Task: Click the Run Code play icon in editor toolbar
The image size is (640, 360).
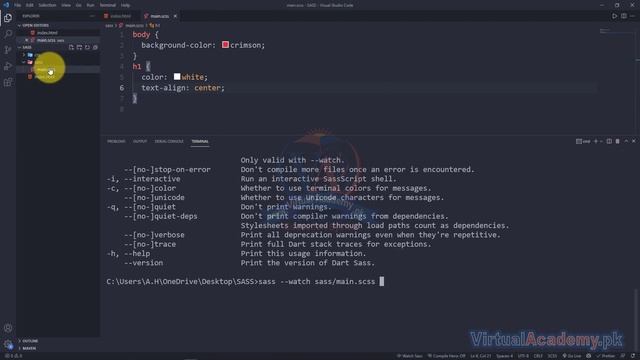Action: (614, 16)
